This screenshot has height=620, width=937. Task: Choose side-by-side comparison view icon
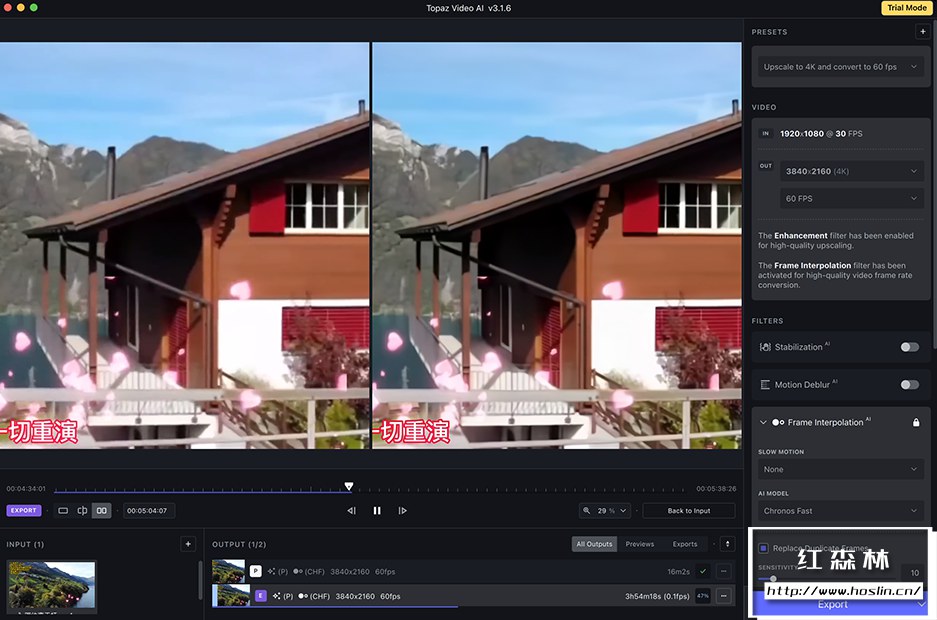coord(101,511)
